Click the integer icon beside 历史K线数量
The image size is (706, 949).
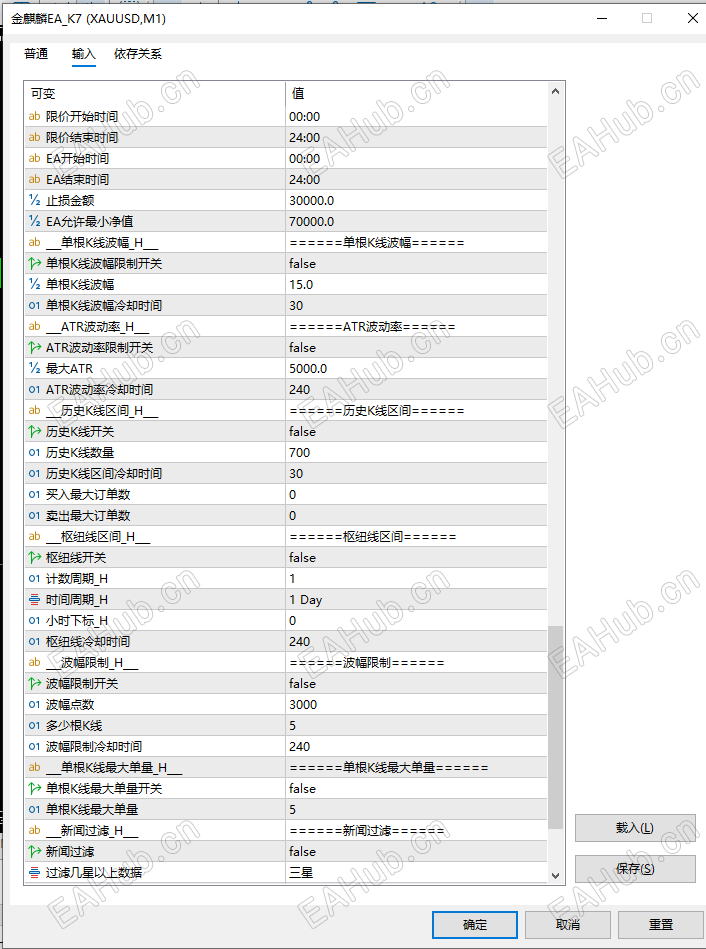[x=35, y=452]
